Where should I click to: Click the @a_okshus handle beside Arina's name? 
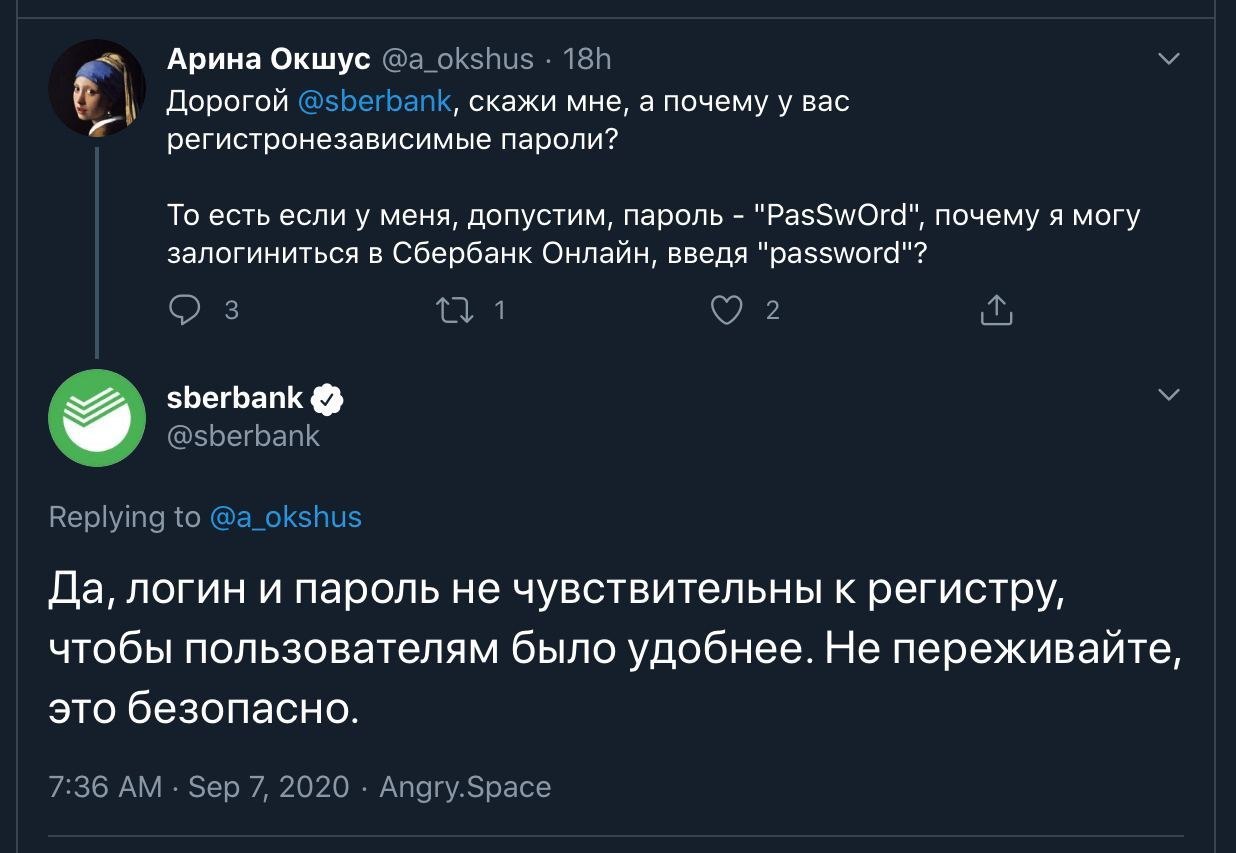pyautogui.click(x=458, y=60)
